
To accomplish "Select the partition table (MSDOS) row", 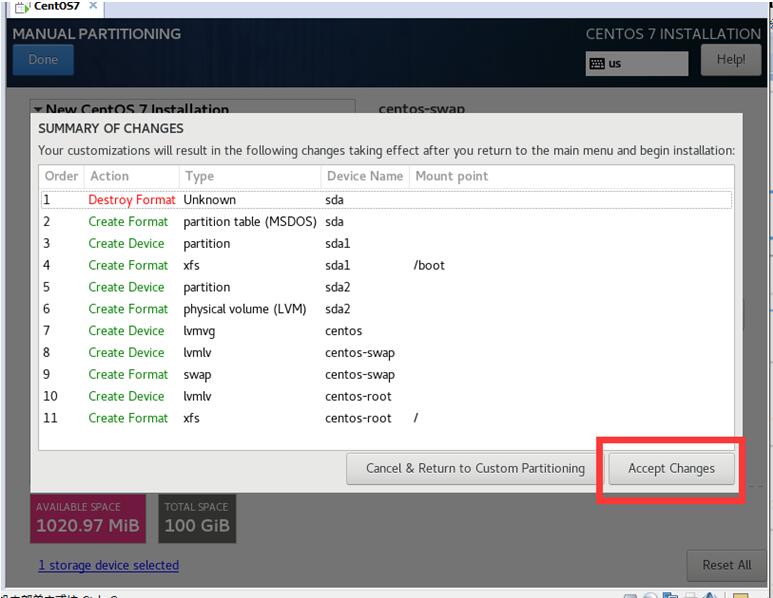I will 386,222.
